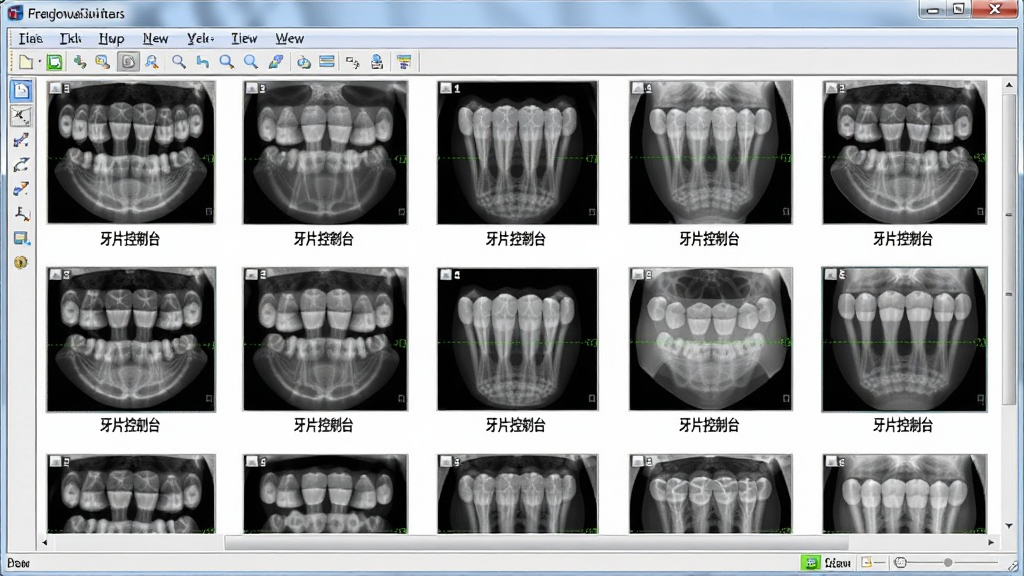1024x576 pixels.
Task: Open the Wew menu
Action: [289, 39]
